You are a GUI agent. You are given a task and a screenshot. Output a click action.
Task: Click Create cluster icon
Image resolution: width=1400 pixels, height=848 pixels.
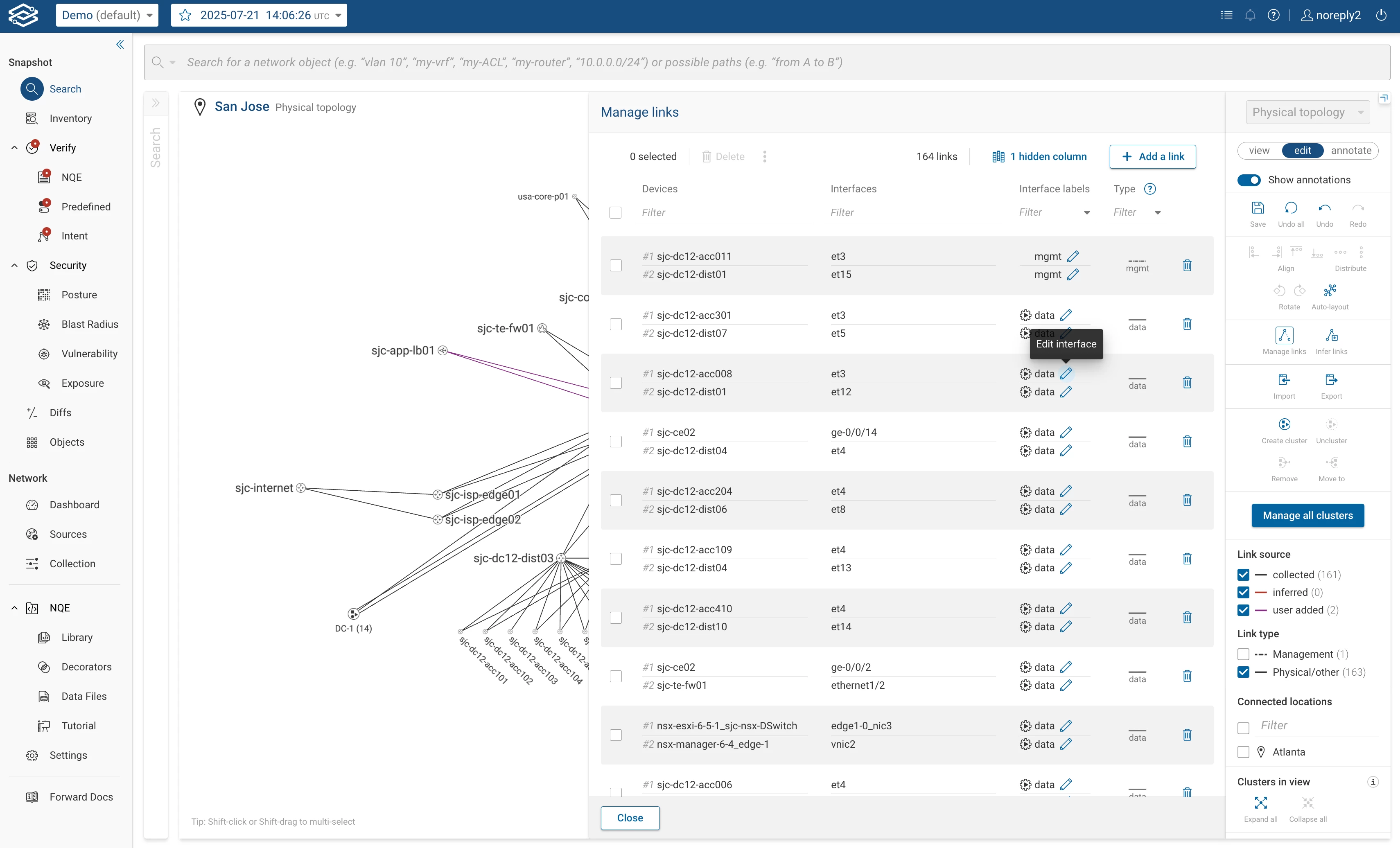point(1284,425)
